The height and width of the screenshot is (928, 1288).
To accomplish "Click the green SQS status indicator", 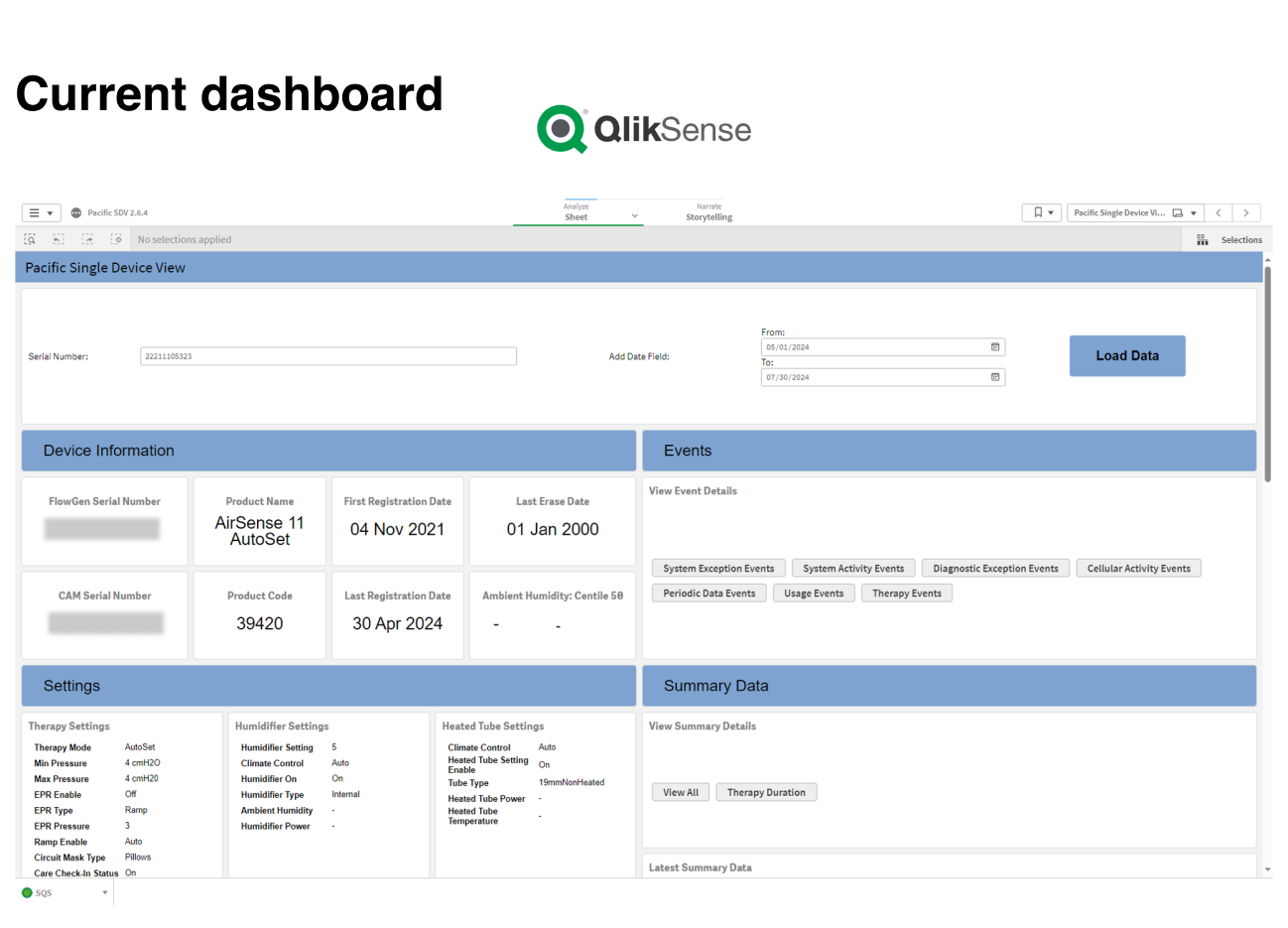I will click(x=27, y=892).
